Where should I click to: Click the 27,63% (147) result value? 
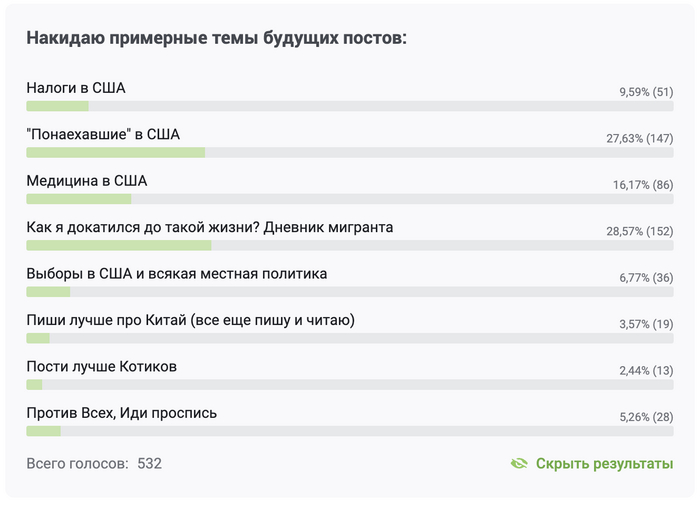coord(639,138)
